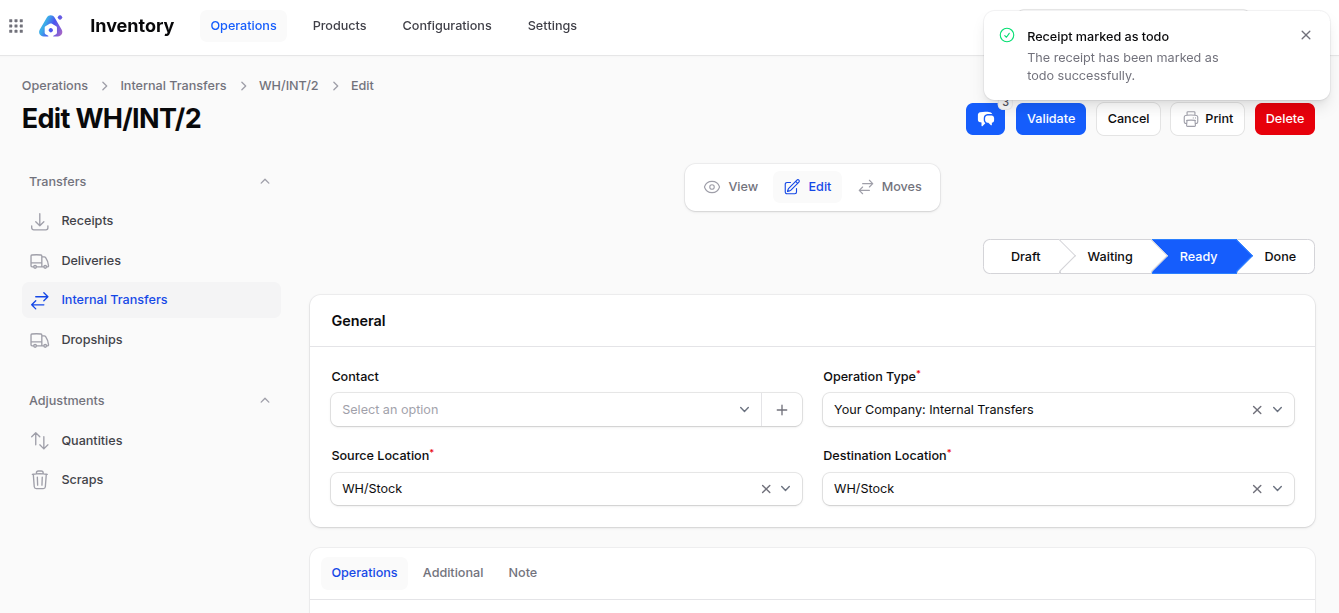
Task: Clear the Operation Type selection
Action: [x=1257, y=410]
